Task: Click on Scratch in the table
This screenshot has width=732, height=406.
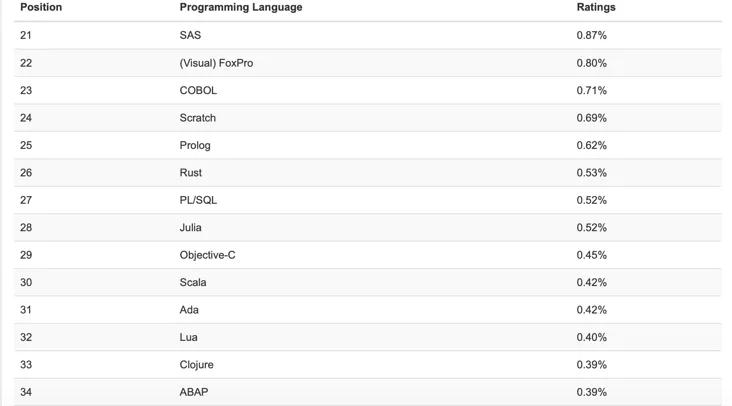Action: [x=198, y=118]
